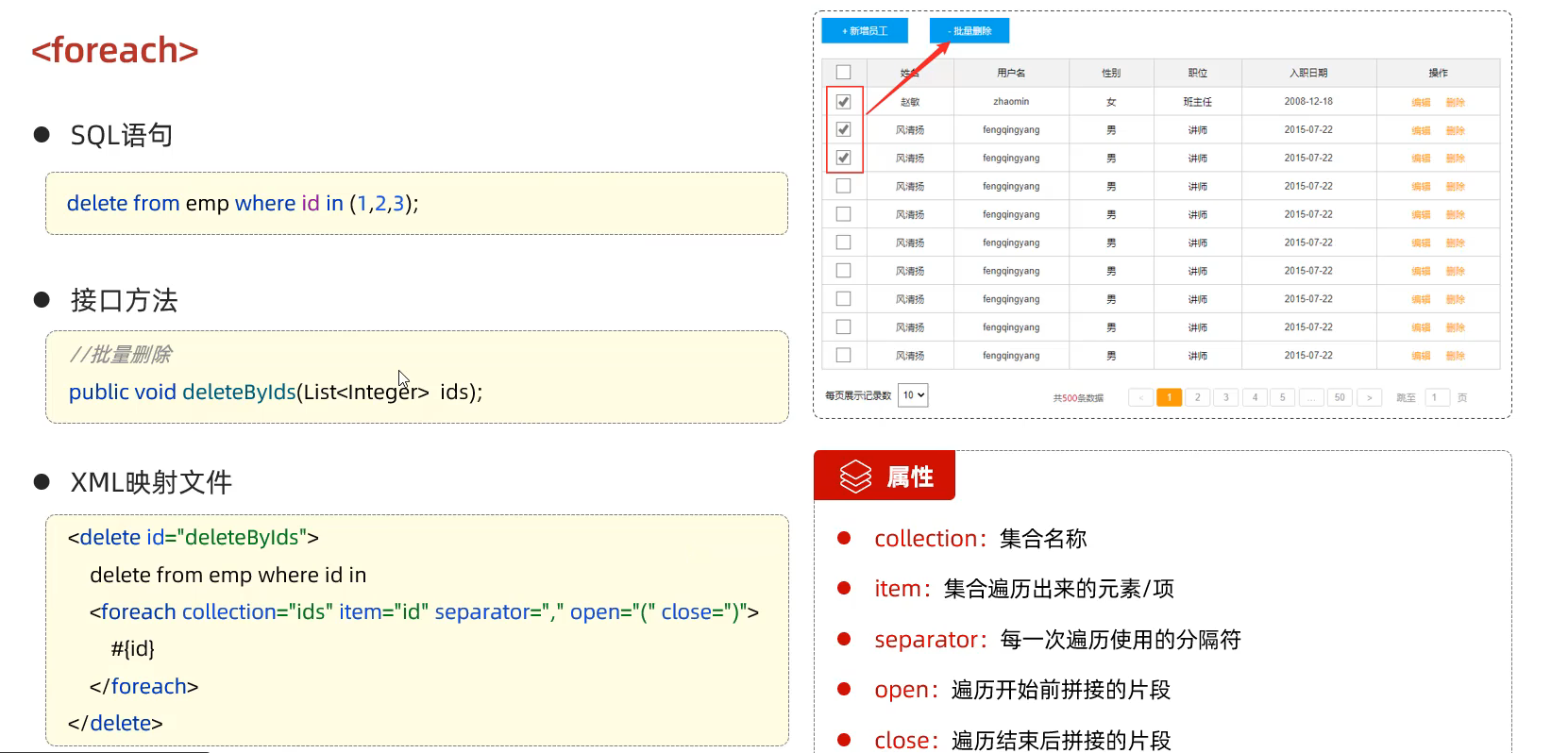
Task: Click the 批量删除 button
Action: 969,31
